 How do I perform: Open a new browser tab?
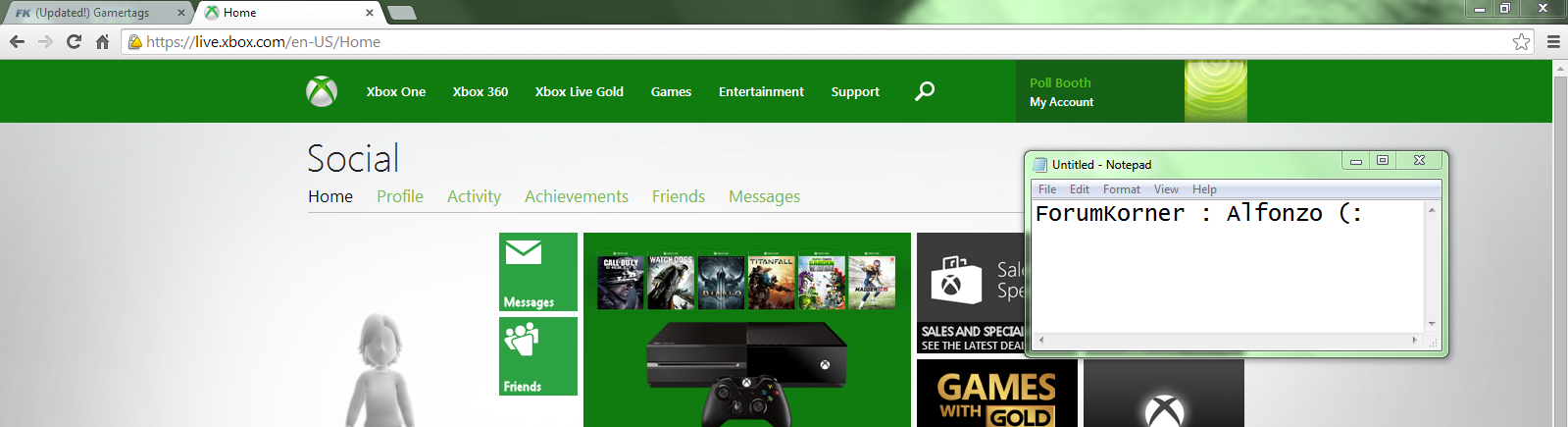[x=402, y=13]
